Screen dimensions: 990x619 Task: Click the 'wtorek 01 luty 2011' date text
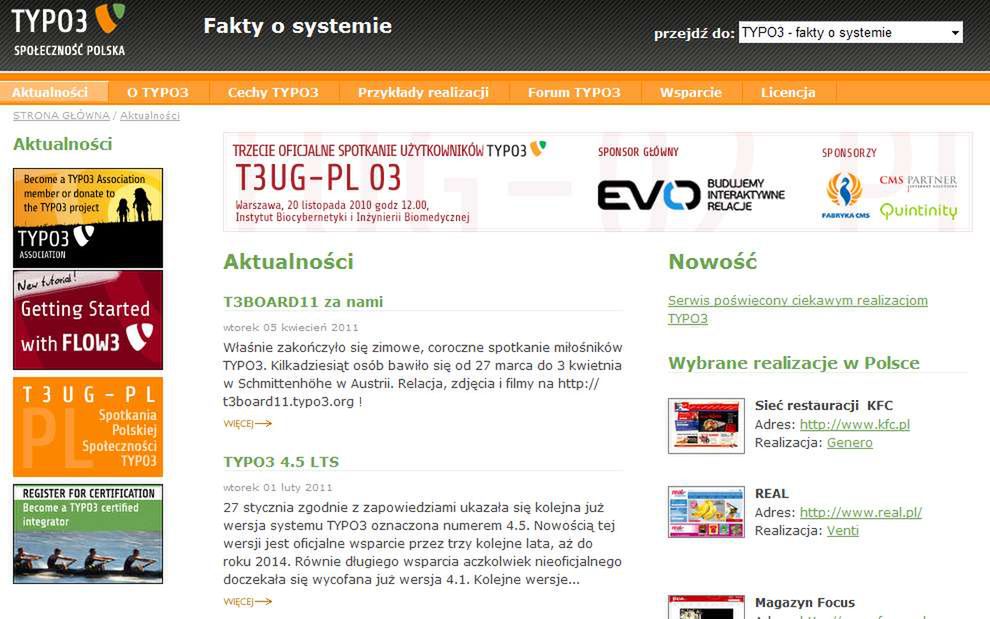click(277, 488)
